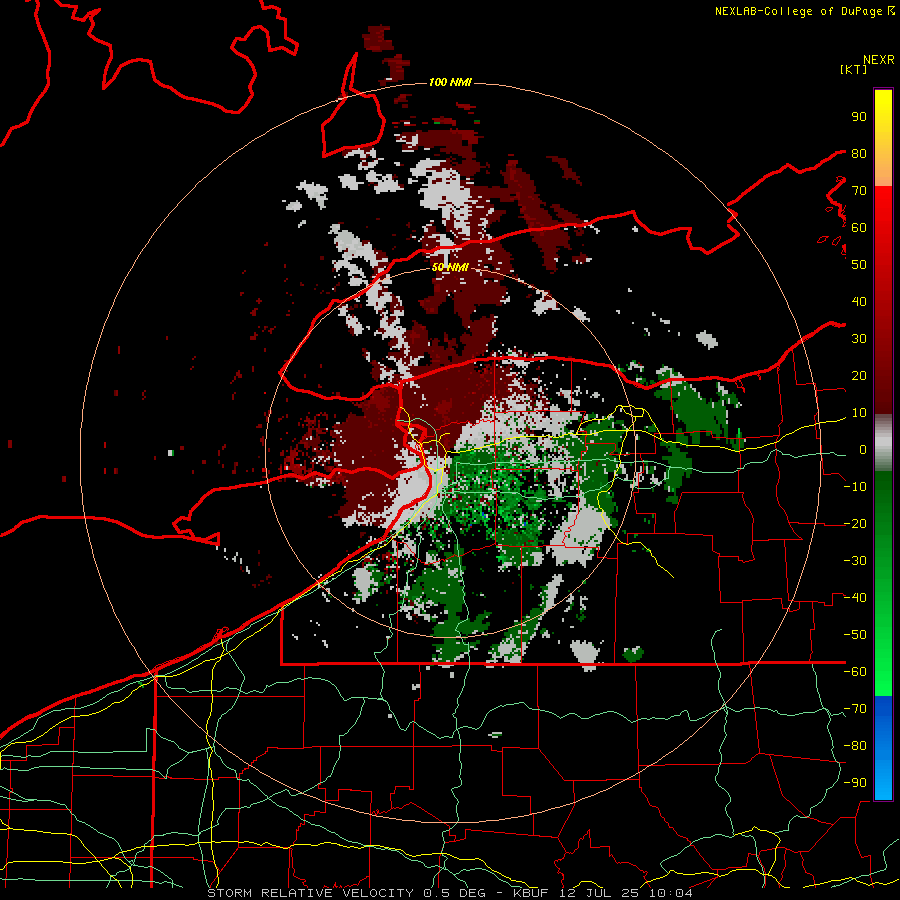Click the -70 value on velocity scale

tap(855, 709)
